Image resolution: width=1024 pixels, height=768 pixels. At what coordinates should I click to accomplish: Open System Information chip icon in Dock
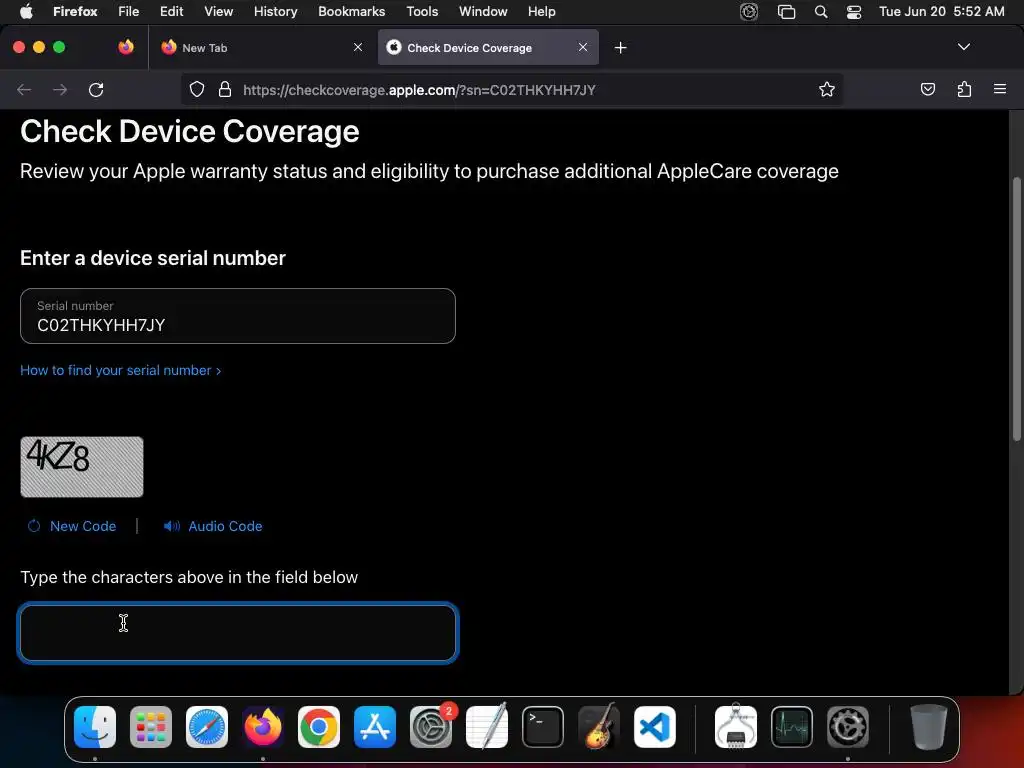click(736, 726)
